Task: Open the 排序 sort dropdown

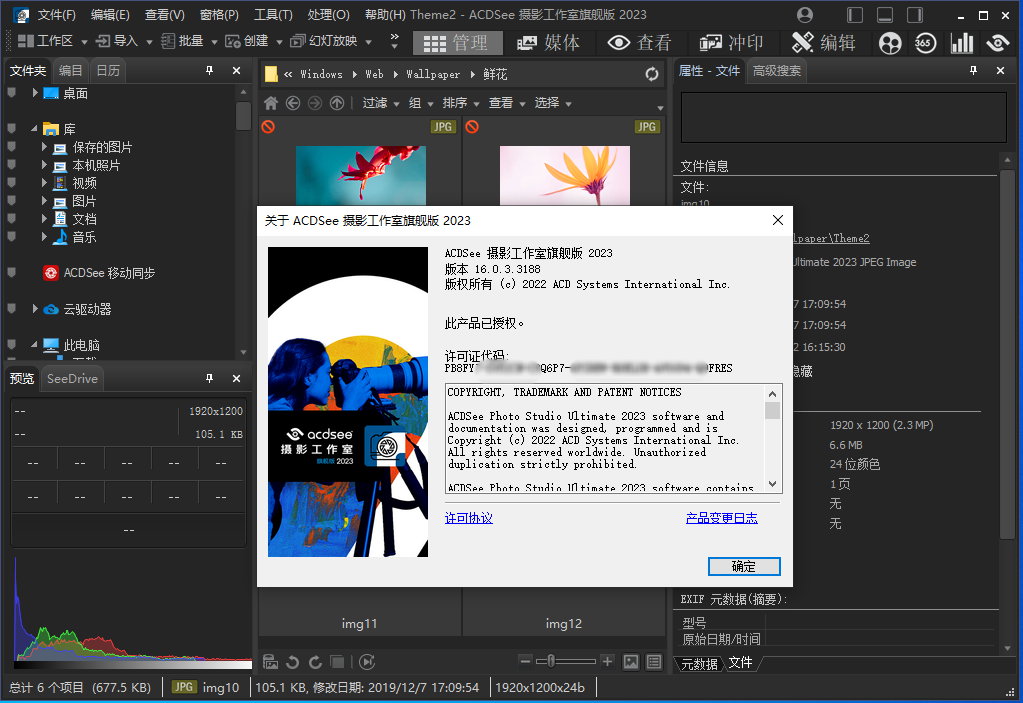Action: click(461, 103)
